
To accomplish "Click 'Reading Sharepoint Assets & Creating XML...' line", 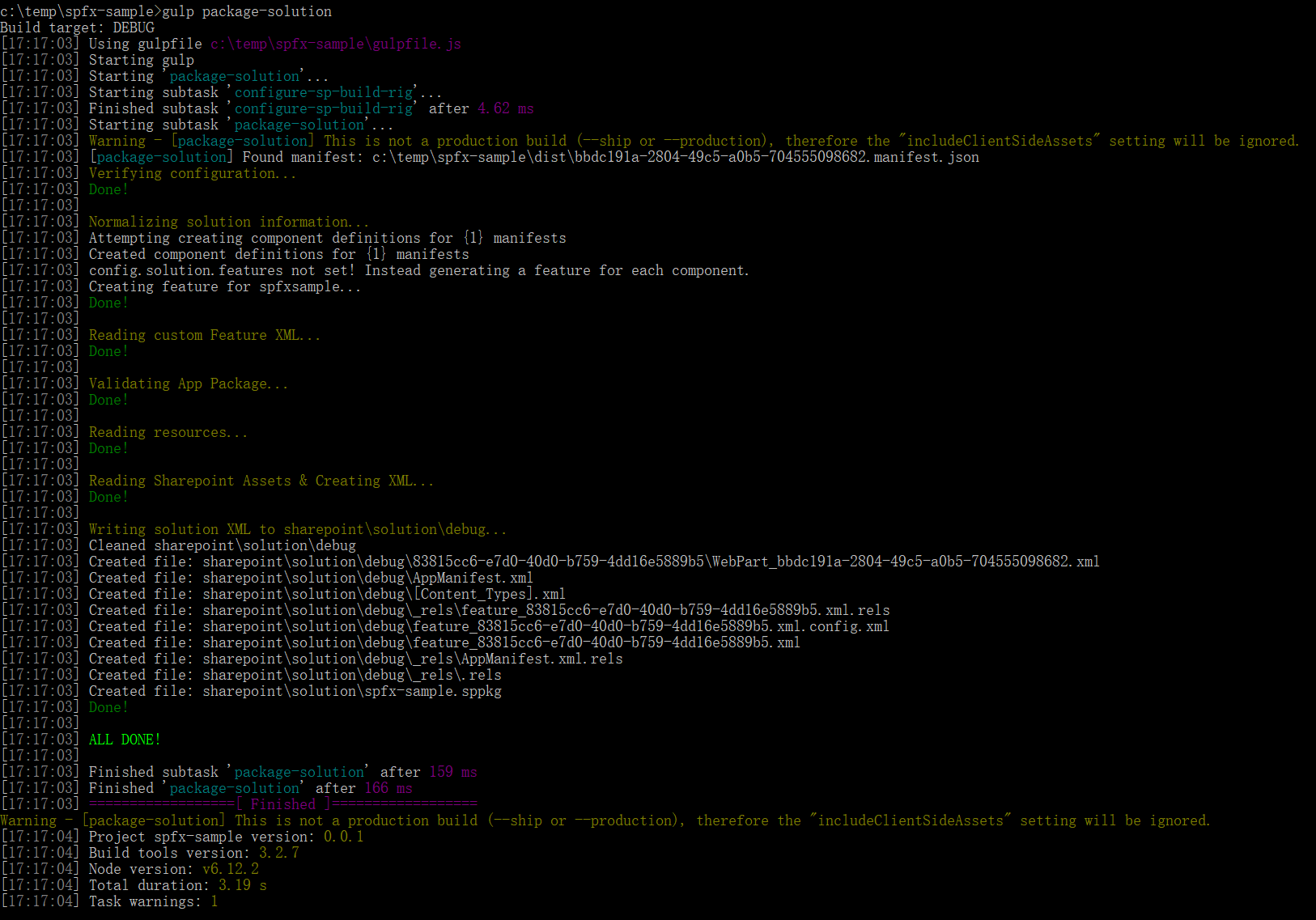I will click(261, 481).
